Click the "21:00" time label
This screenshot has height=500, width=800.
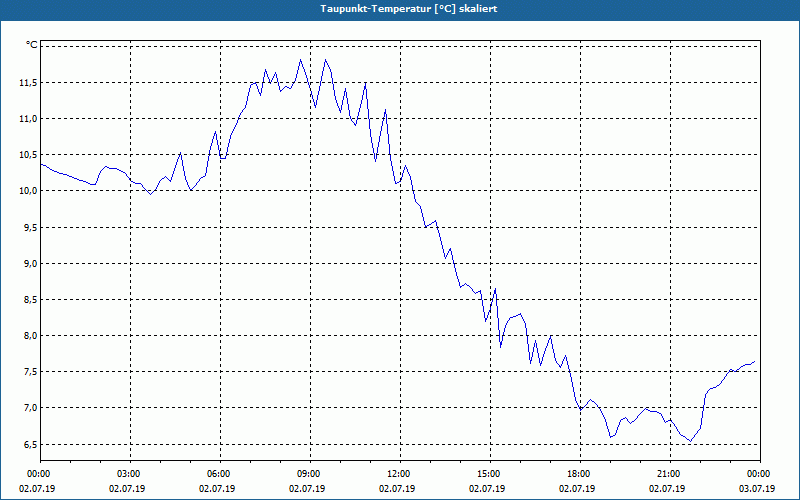click(670, 474)
